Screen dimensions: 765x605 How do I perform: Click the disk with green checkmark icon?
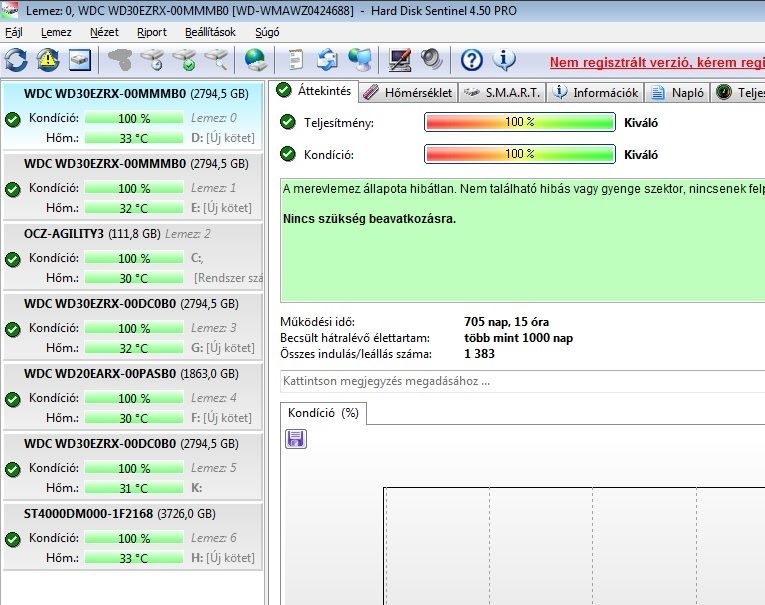click(184, 60)
